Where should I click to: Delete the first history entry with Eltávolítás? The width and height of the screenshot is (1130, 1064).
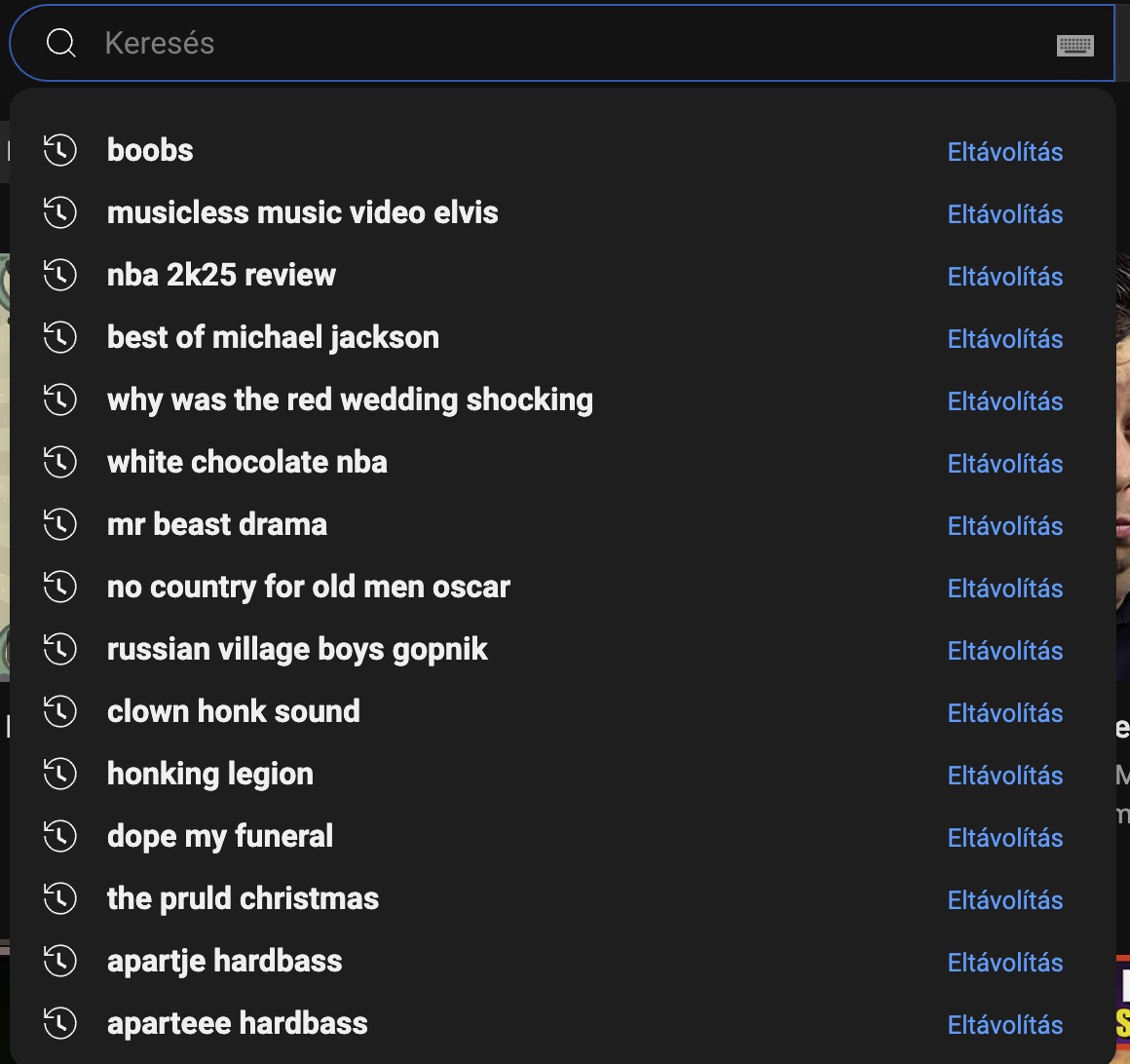click(1004, 152)
